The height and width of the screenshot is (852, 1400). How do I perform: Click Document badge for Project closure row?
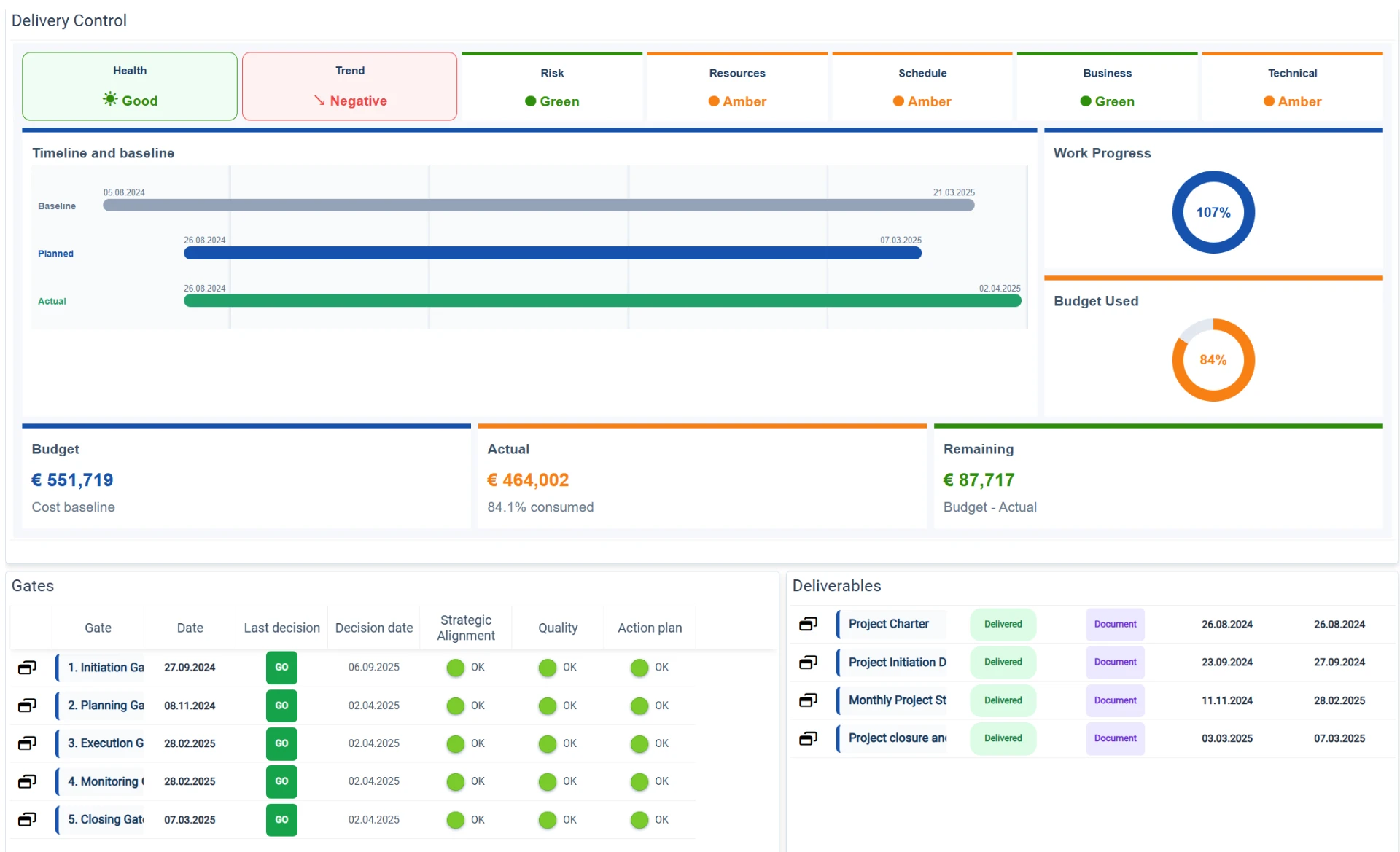coord(1115,738)
